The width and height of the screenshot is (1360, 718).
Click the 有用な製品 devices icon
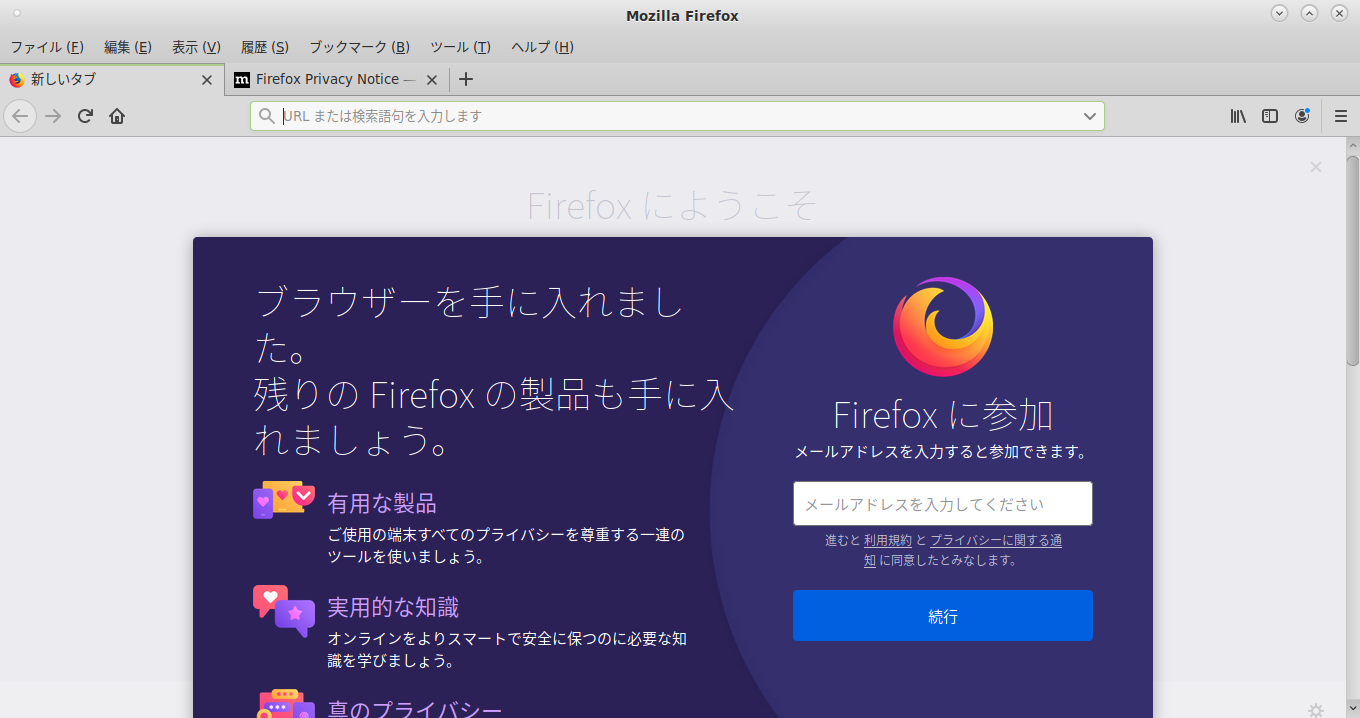point(284,500)
